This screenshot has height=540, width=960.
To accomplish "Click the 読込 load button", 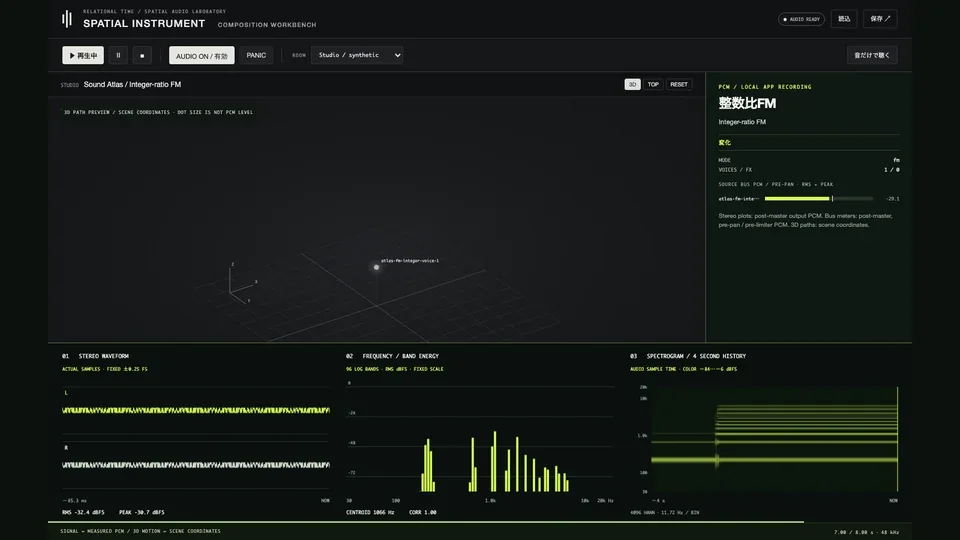I will coord(844,19).
